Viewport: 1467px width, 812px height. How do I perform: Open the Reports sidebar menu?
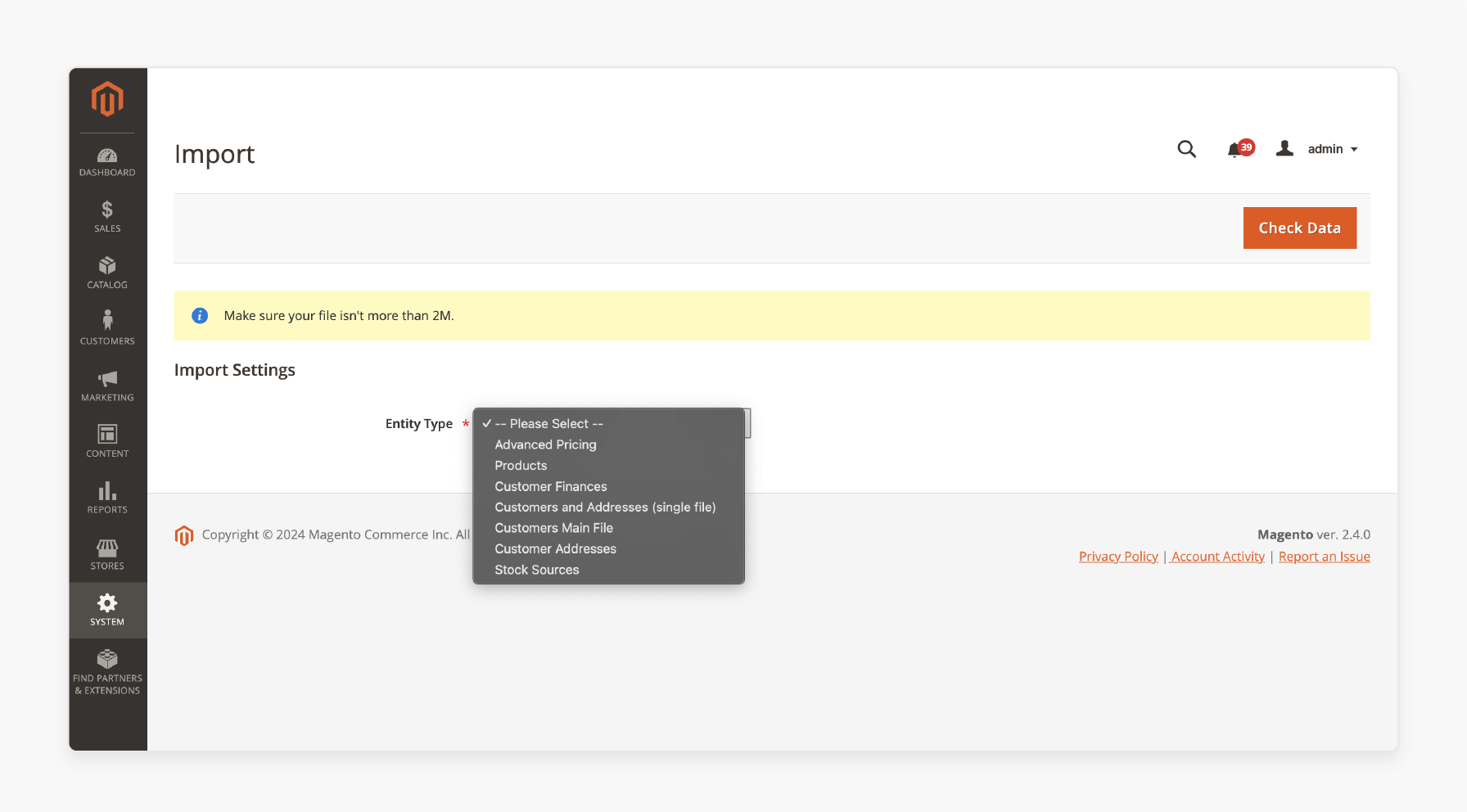tap(107, 498)
